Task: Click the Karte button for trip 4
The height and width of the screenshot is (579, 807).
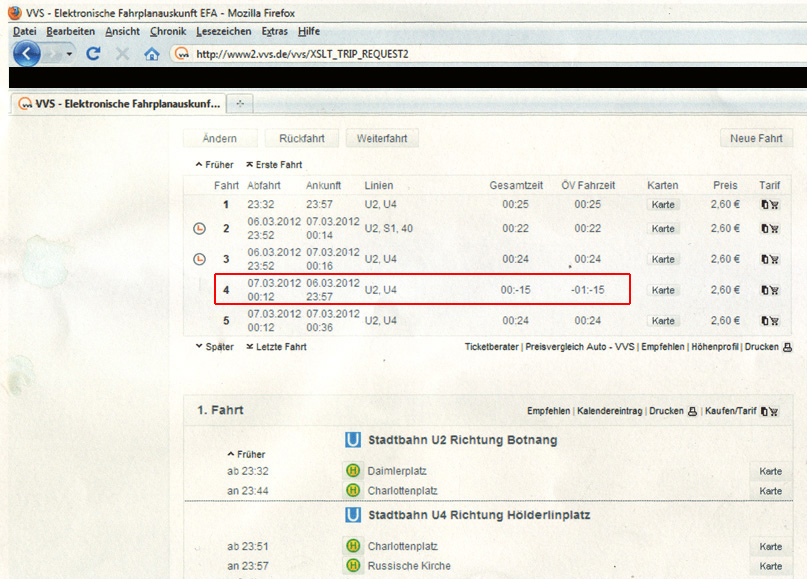Action: [x=663, y=290]
